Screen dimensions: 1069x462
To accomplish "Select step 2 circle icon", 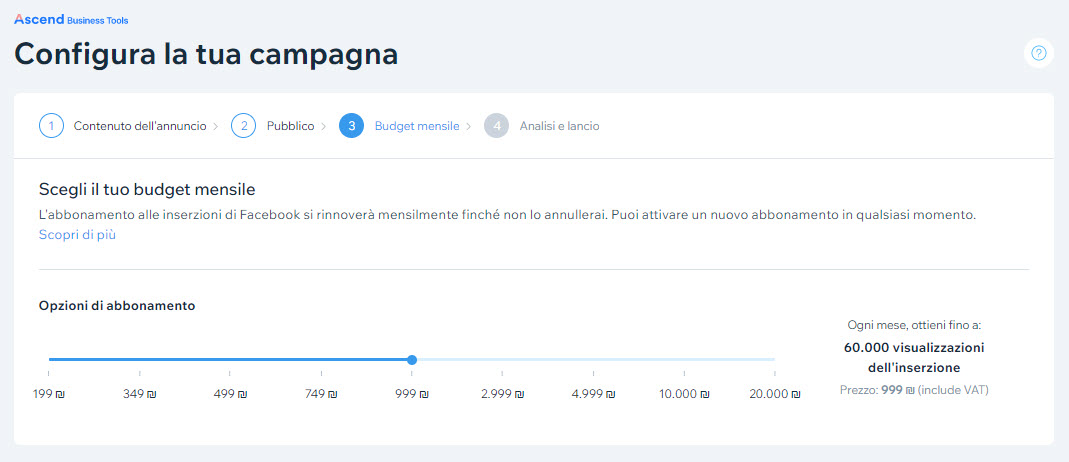I will [x=243, y=126].
